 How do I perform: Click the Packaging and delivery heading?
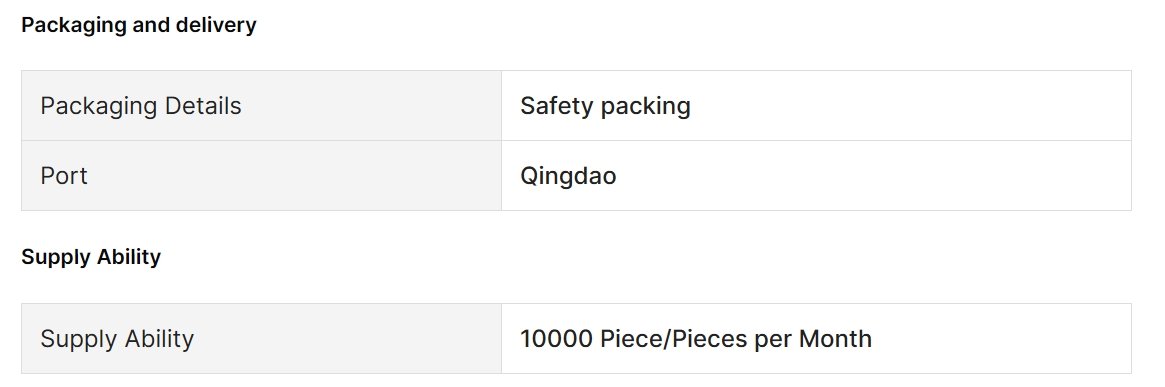pos(139,25)
